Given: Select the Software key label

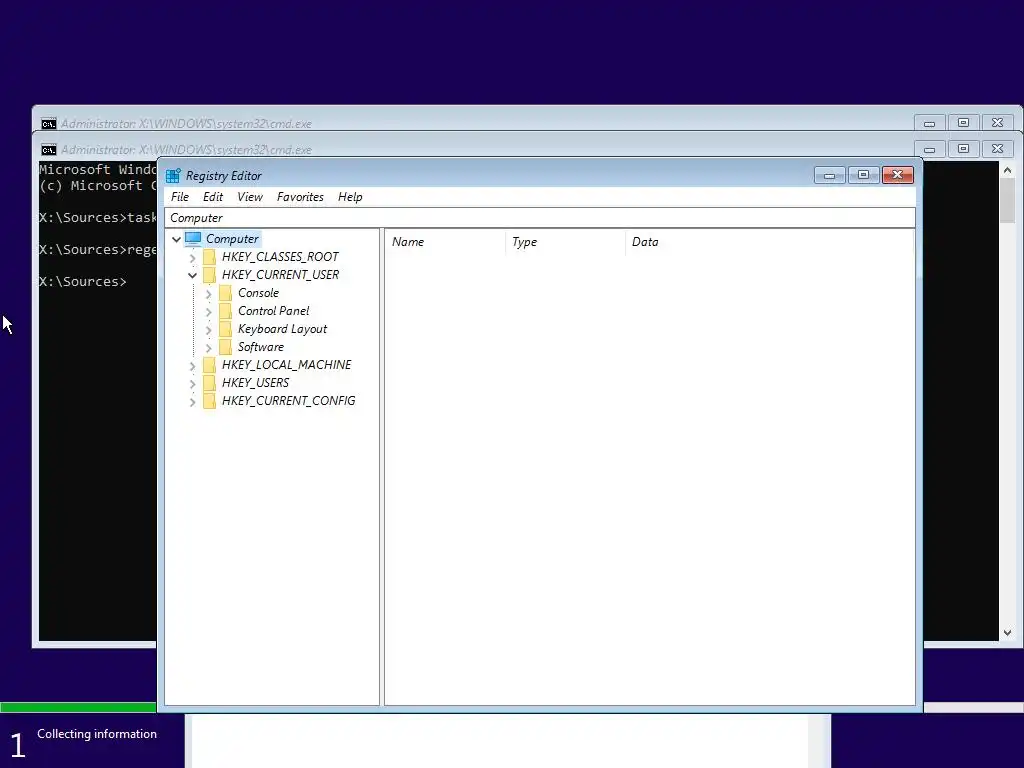Looking at the screenshot, I should (261, 347).
